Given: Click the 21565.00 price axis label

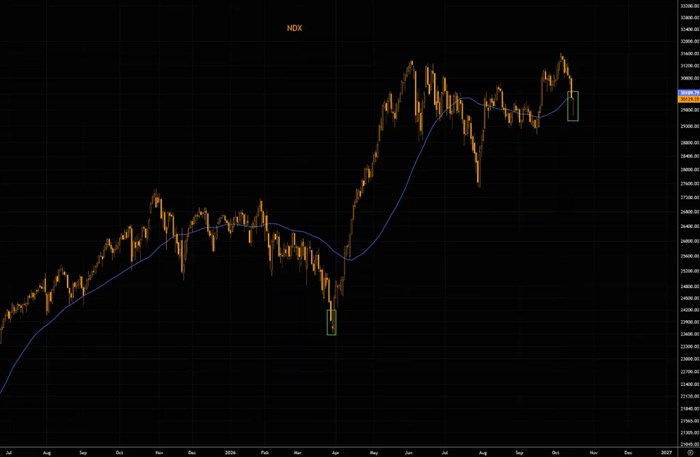Looking at the screenshot, I should [x=689, y=421].
